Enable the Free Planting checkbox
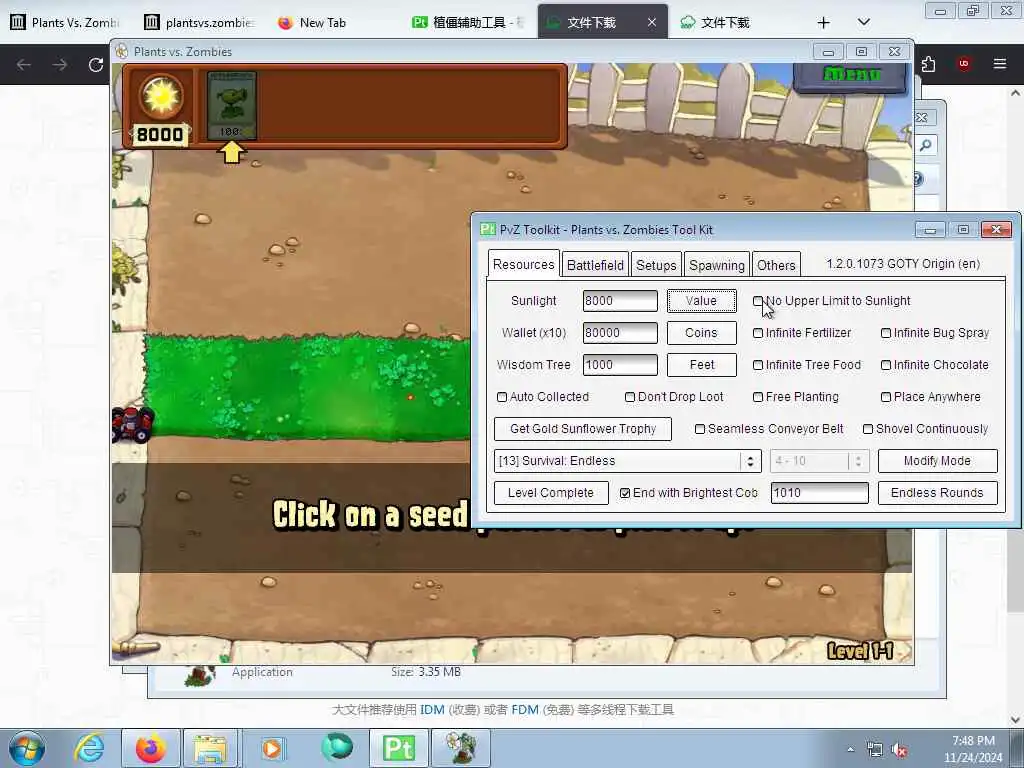This screenshot has width=1024, height=768. (x=758, y=397)
